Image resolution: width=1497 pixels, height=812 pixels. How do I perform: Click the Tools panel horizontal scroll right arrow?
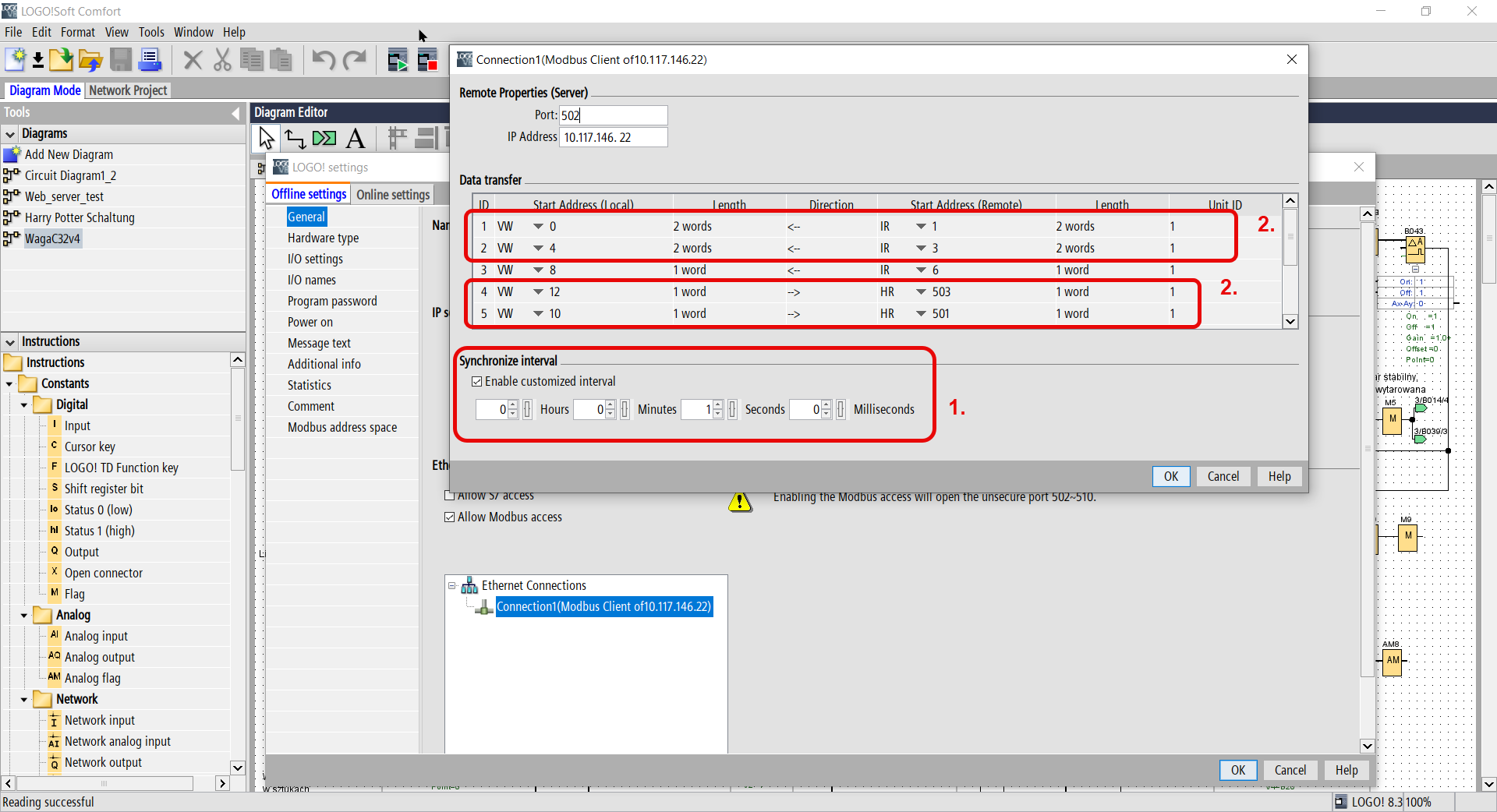click(223, 783)
